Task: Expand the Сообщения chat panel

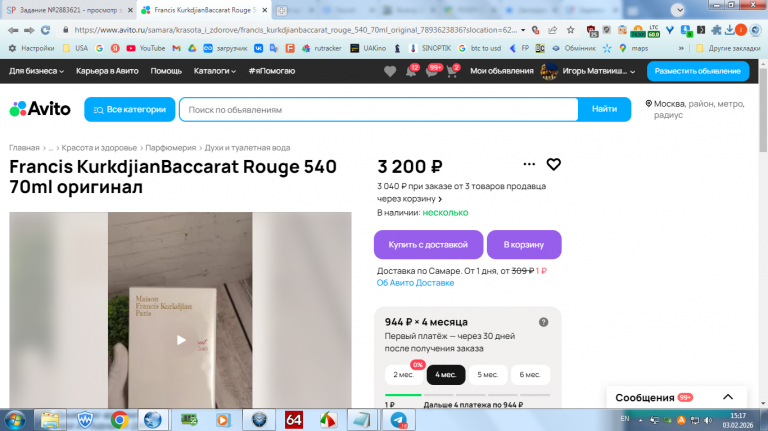Action: (x=728, y=397)
